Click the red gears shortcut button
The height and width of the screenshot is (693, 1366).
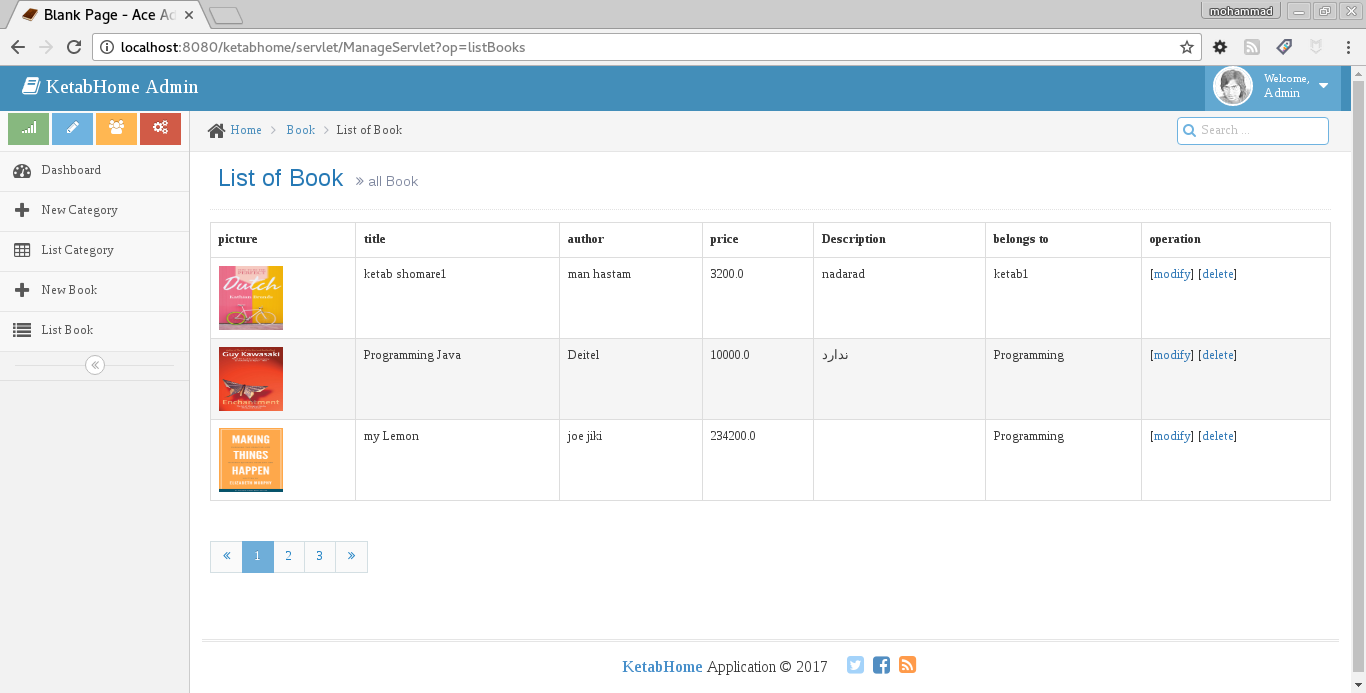[x=160, y=129]
